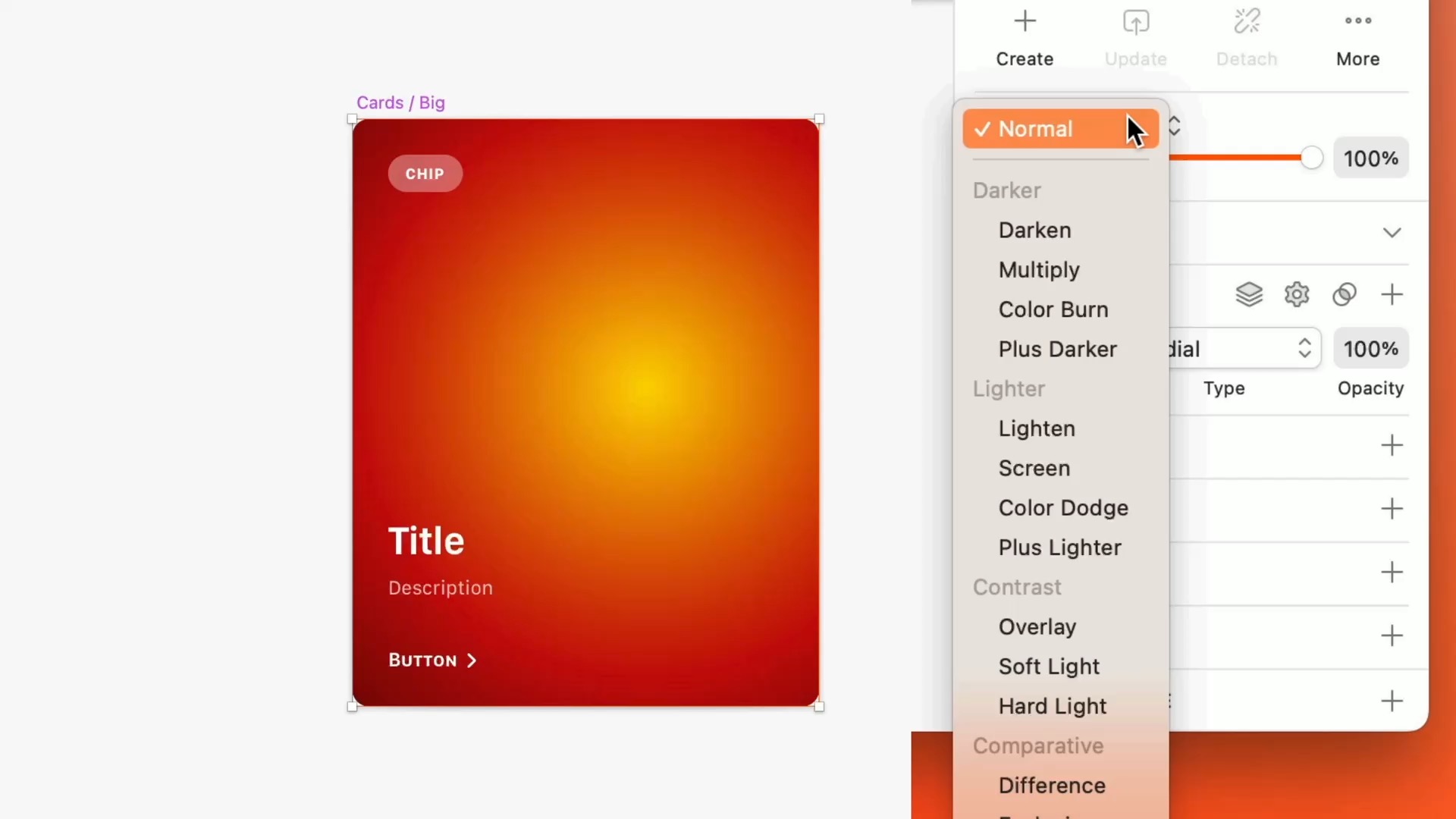
Task: Click the Detach icon in top toolbar
Action: coord(1247,21)
